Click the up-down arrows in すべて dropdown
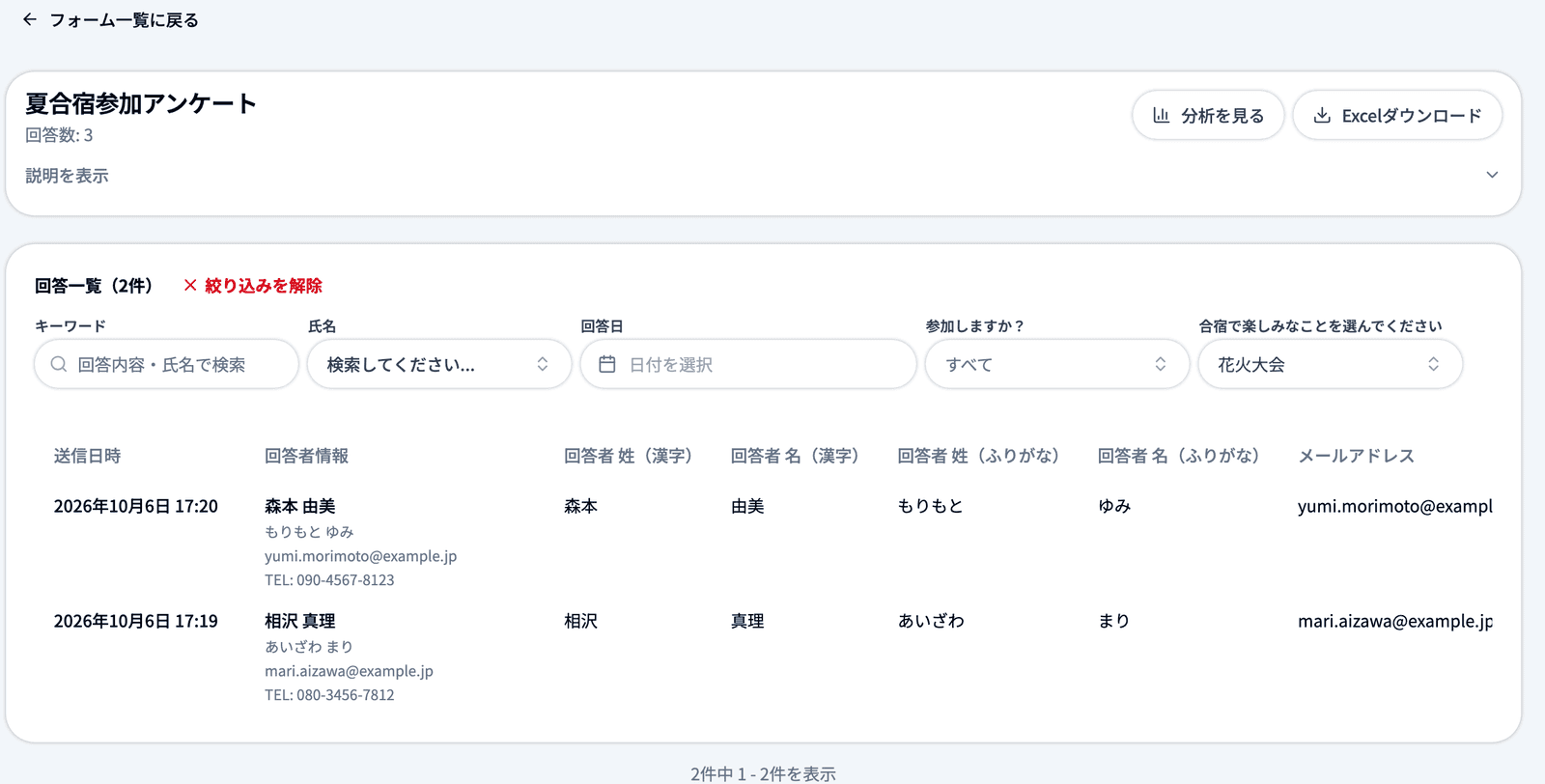Image resolution: width=1545 pixels, height=784 pixels. (x=1161, y=364)
